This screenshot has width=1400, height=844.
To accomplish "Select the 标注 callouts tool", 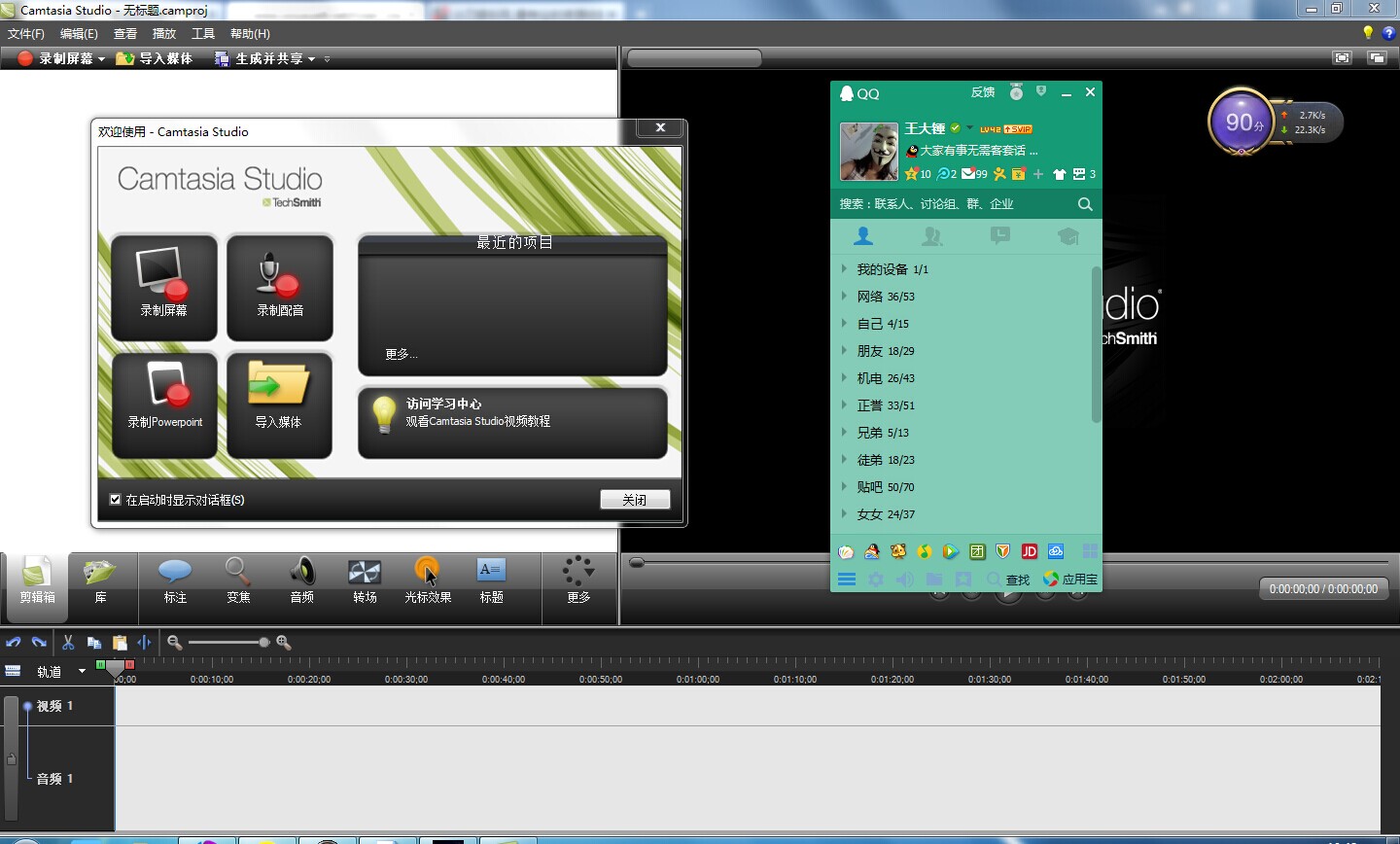I will tap(175, 581).
